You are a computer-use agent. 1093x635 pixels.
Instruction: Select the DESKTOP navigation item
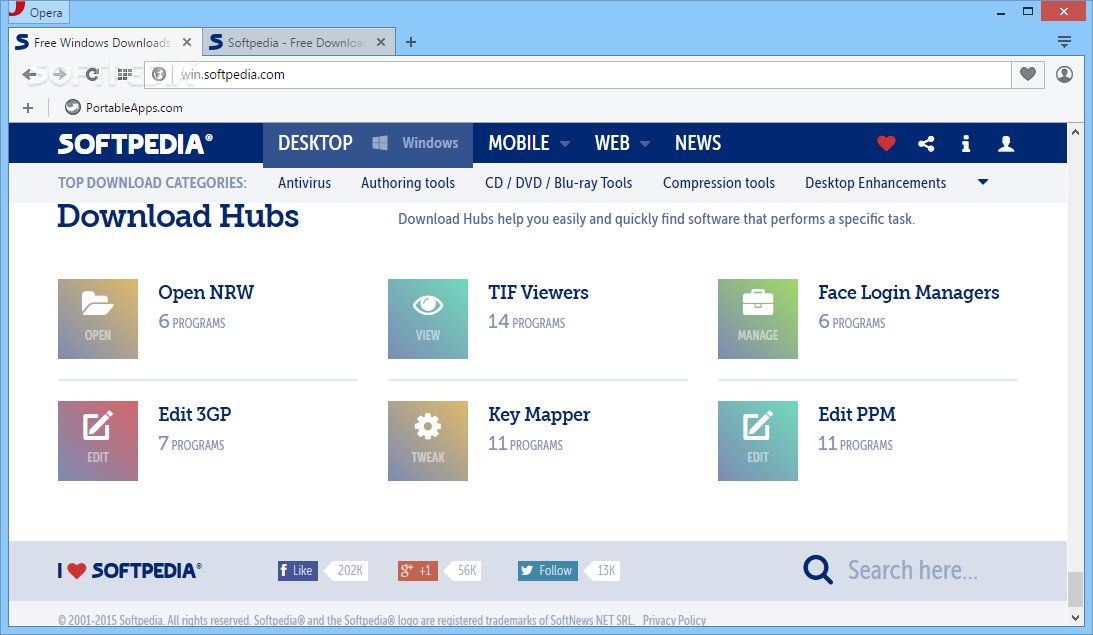click(315, 143)
